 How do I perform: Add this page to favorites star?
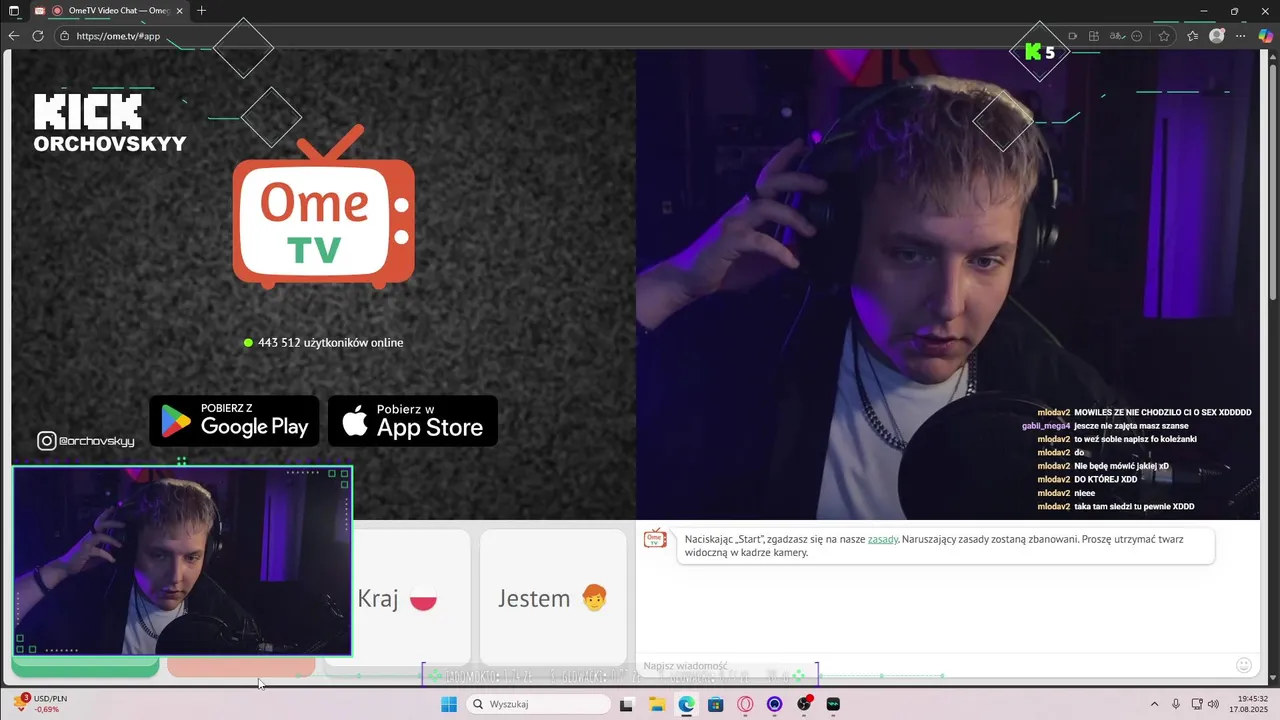point(1164,36)
